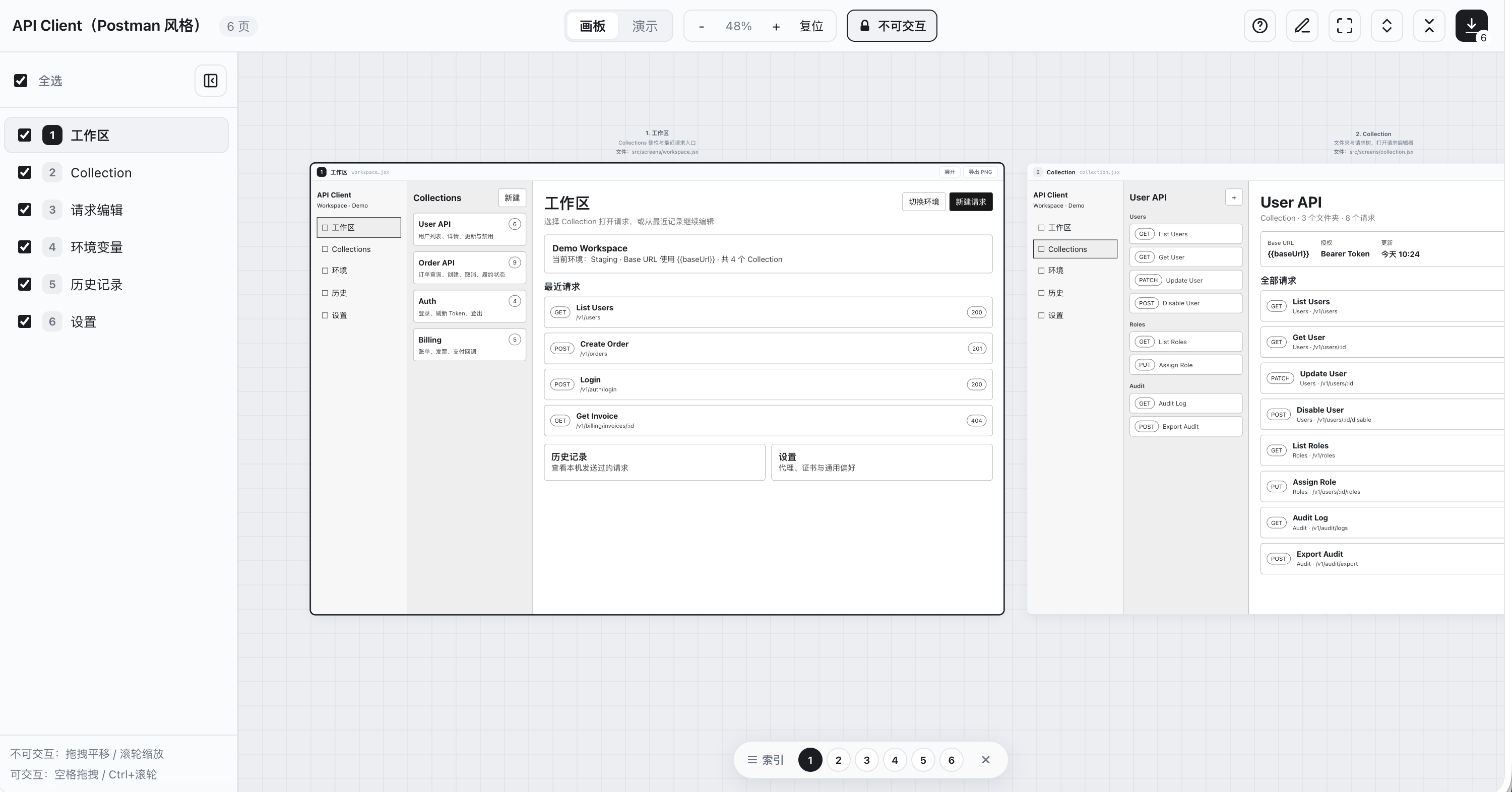Uncheck the 环境变量 page checkbox
This screenshot has height=792, width=1512.
point(25,247)
